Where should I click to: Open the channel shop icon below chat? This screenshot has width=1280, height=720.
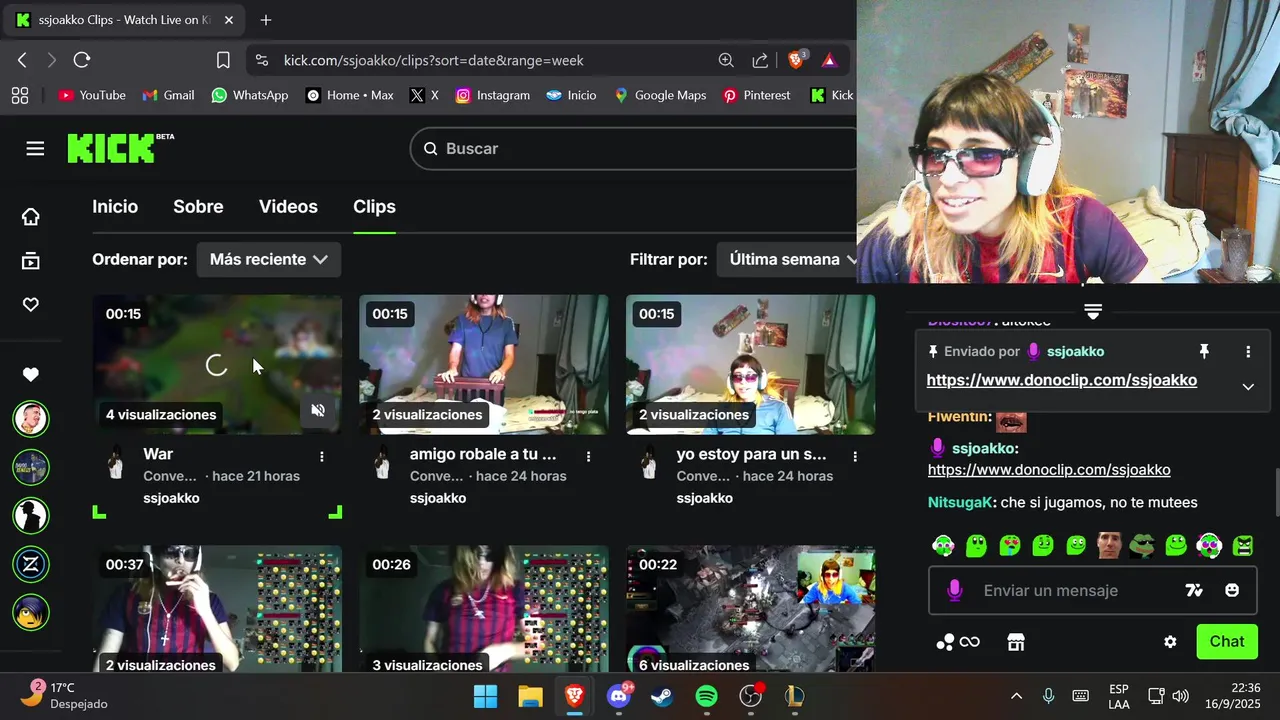coord(1016,642)
